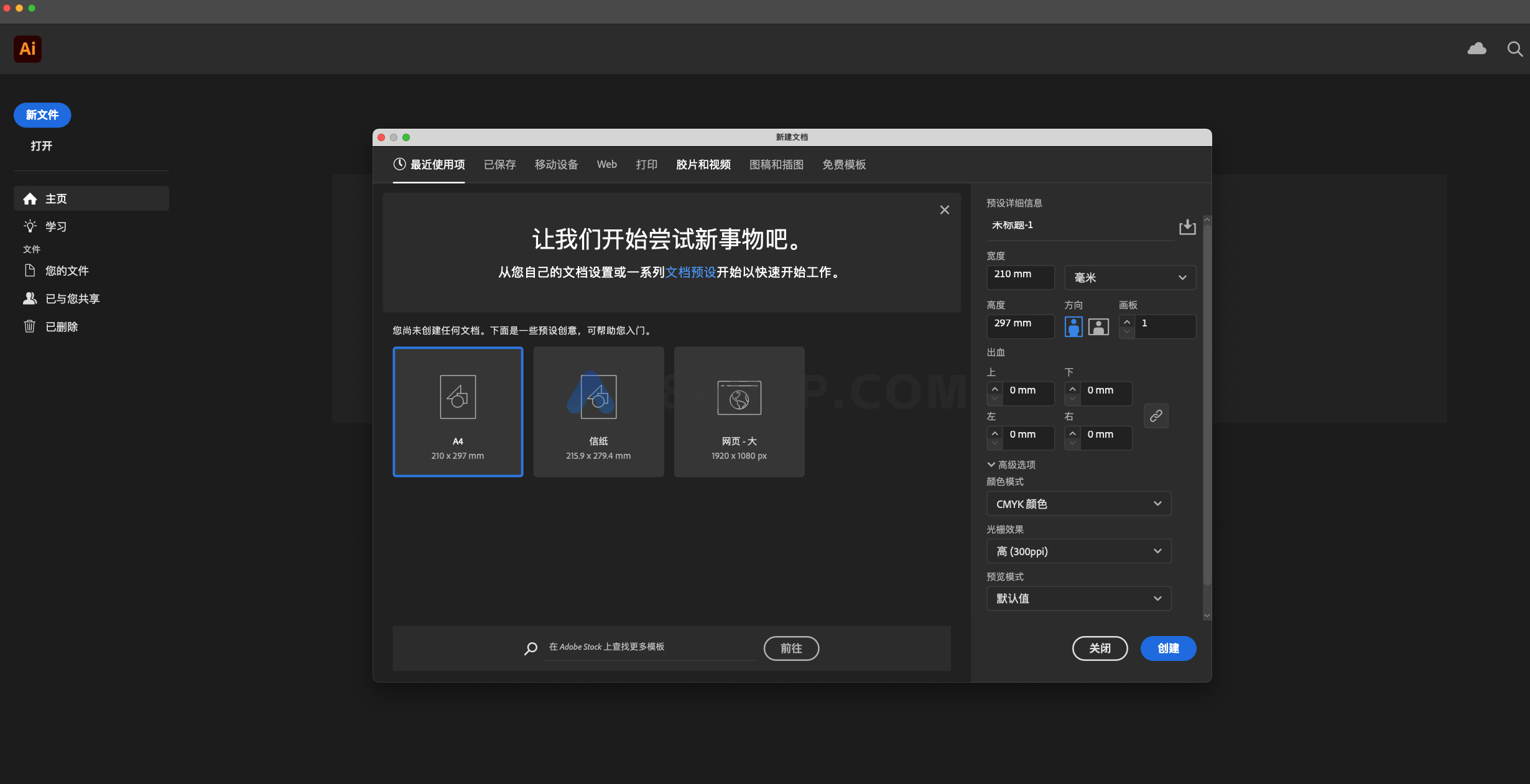Click the Adobe Stock template search field

point(649,647)
